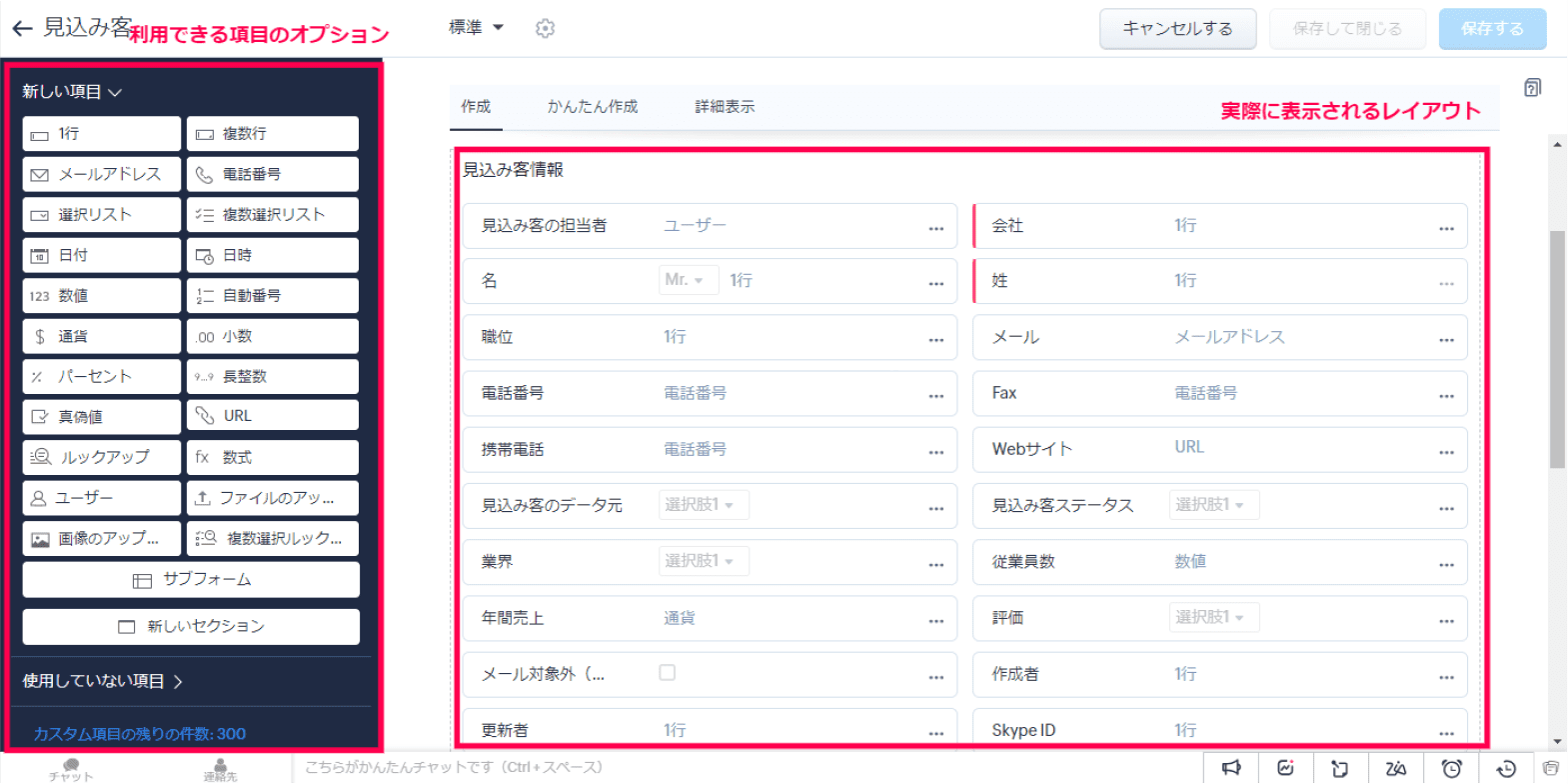Image resolution: width=1568 pixels, height=784 pixels.
Task: Select the 年間売上 field row
Action: 710,618
